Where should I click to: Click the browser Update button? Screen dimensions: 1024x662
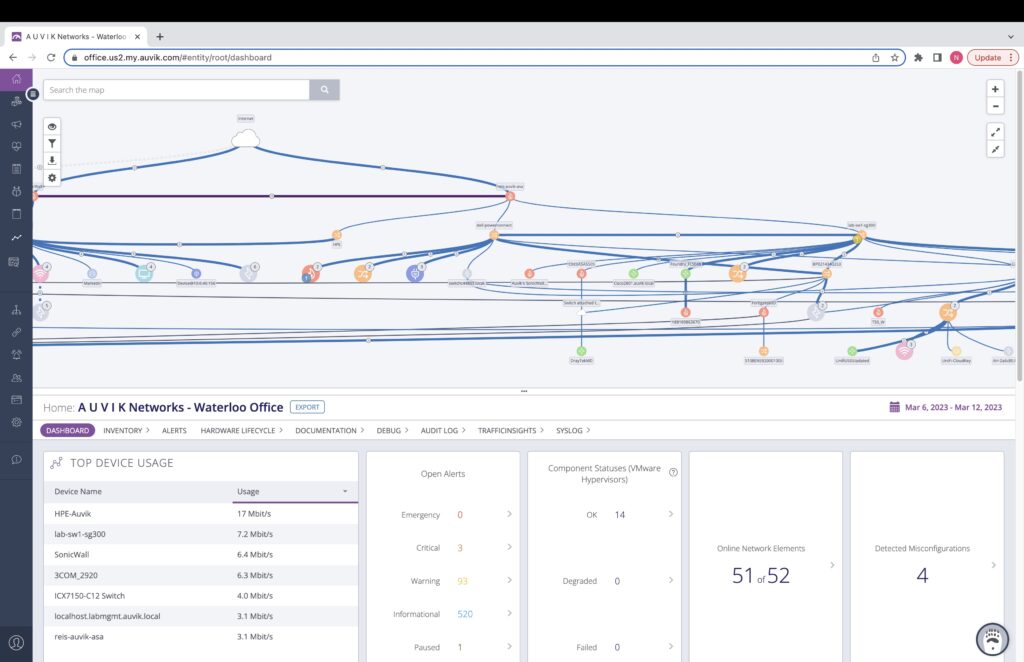tap(992, 57)
